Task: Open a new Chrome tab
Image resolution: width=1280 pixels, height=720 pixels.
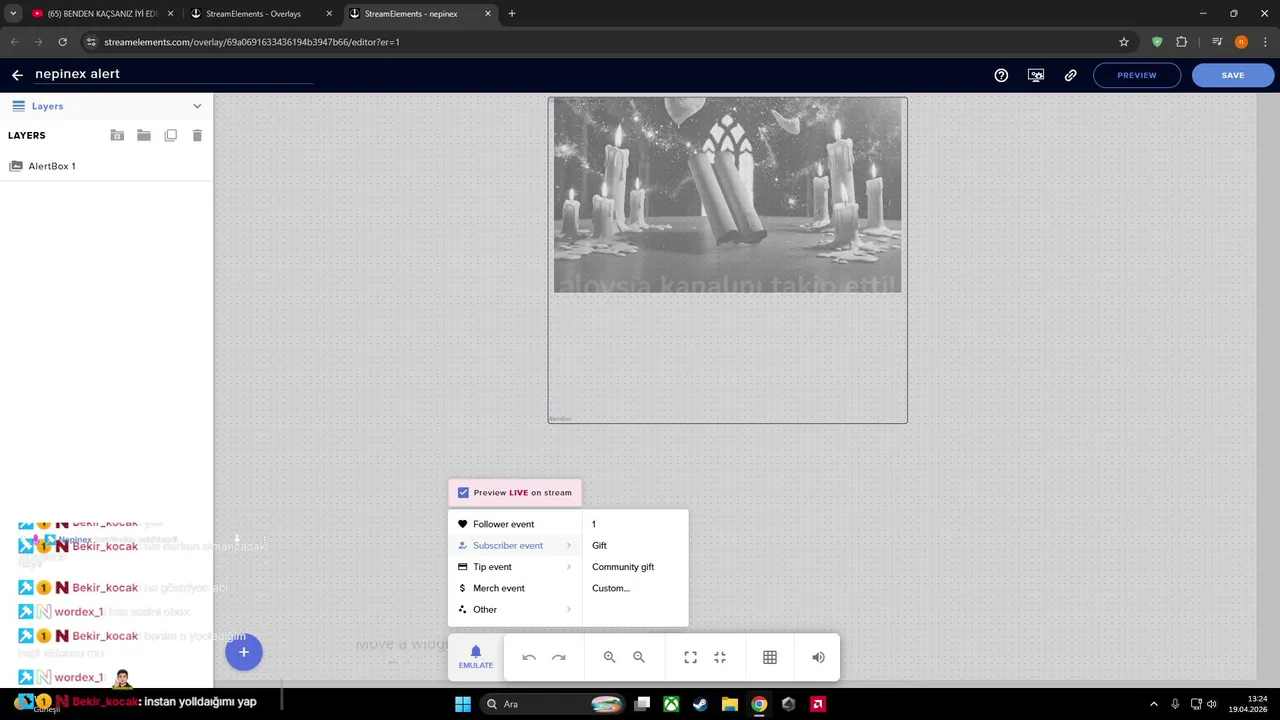Action: click(512, 14)
